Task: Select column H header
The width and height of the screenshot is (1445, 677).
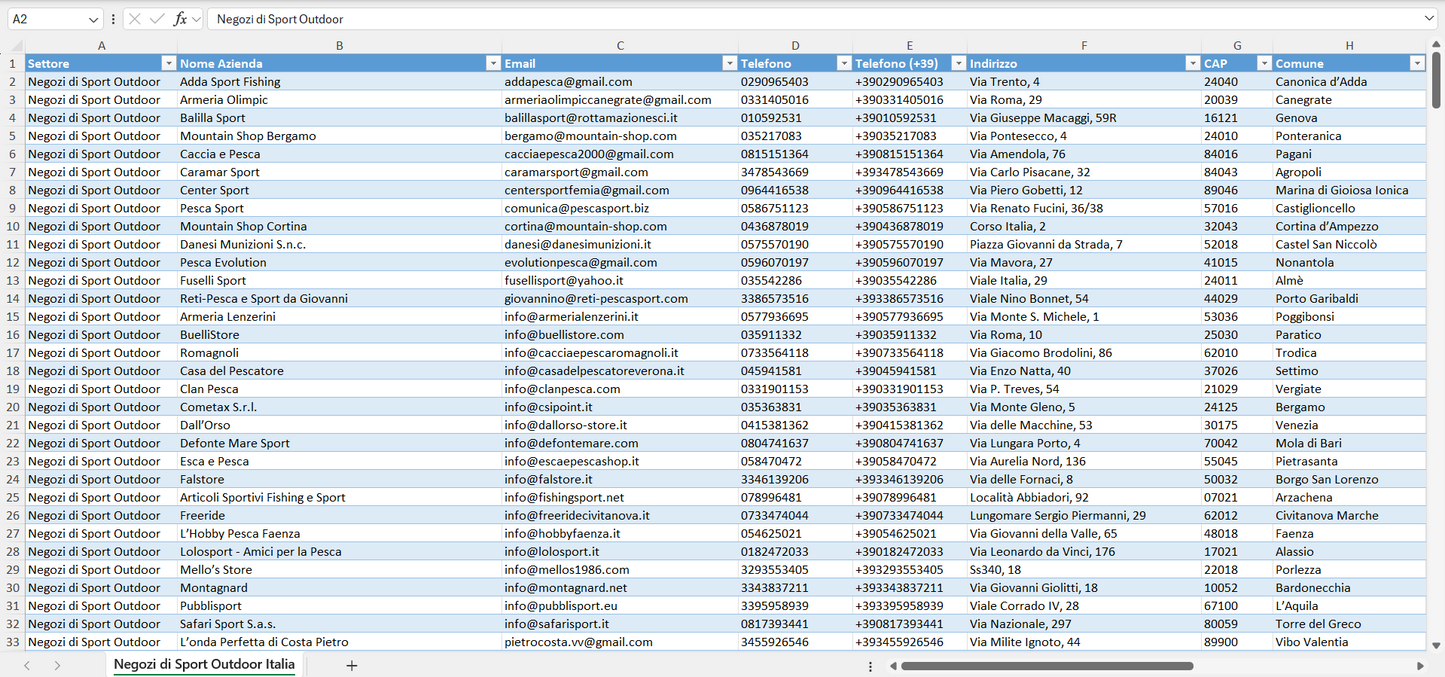Action: coord(1349,46)
